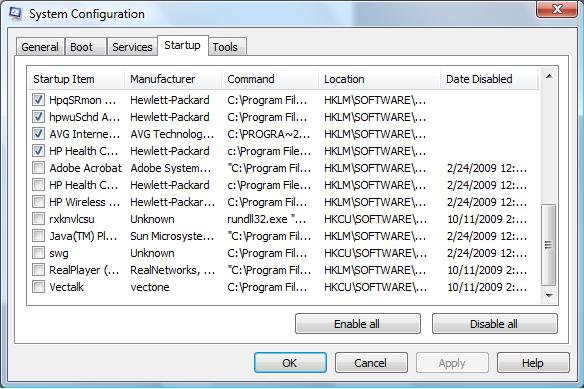The width and height of the screenshot is (584, 389).
Task: Check the Adobe Acrobat startup item
Action: click(38, 168)
